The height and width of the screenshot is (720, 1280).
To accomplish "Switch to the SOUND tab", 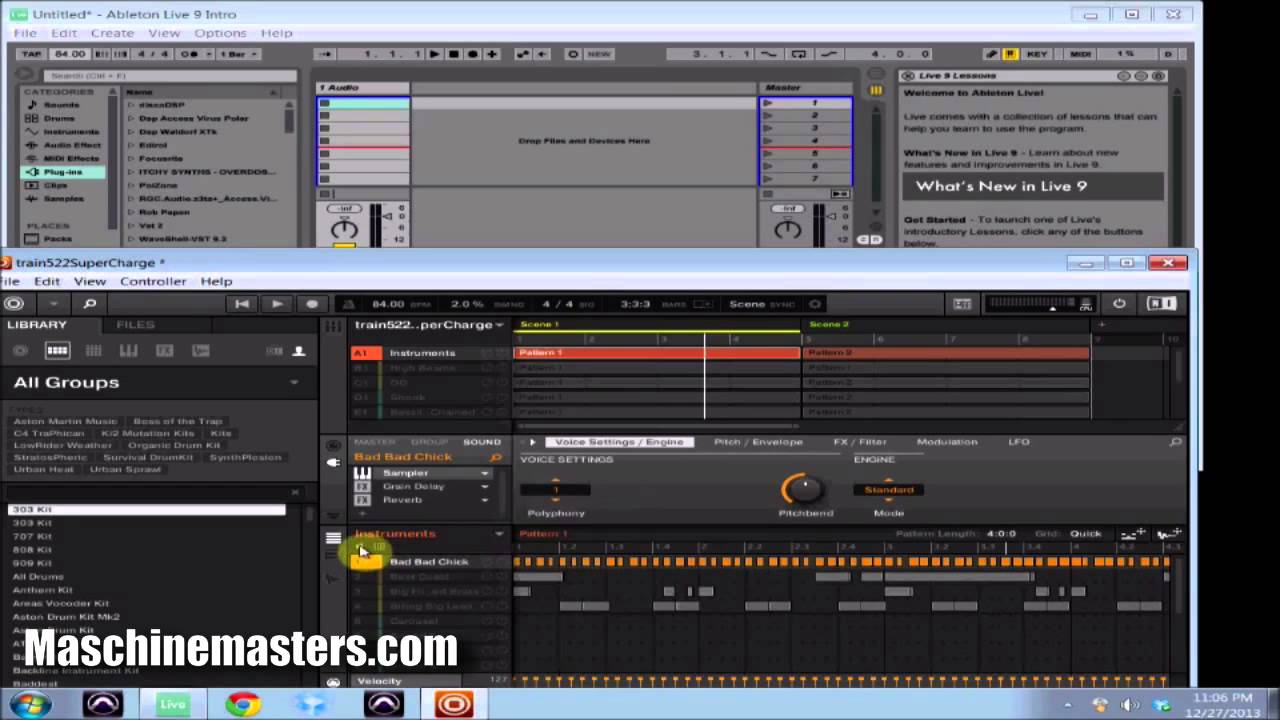I will coord(481,442).
